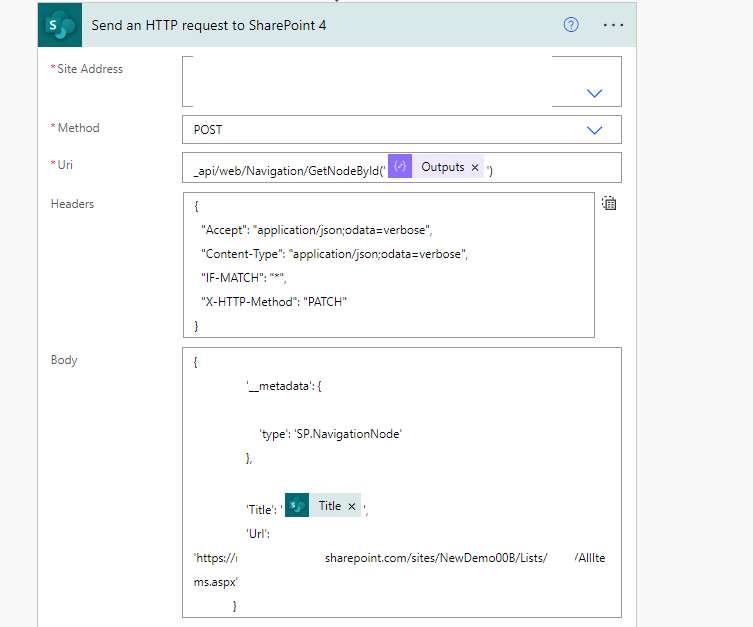Image resolution: width=753 pixels, height=627 pixels.
Task: Open help for the SharePoint HTTP action
Action: pyautogui.click(x=571, y=24)
